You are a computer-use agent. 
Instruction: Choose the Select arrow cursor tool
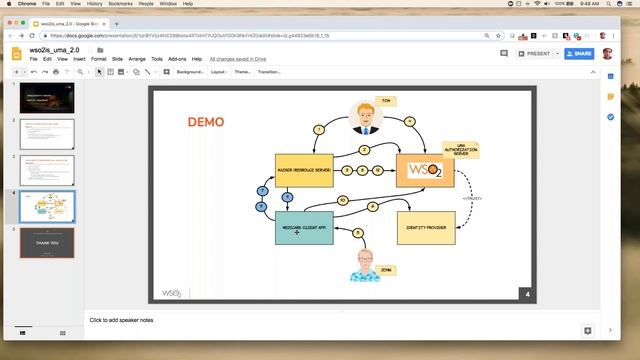pyautogui.click(x=99, y=72)
